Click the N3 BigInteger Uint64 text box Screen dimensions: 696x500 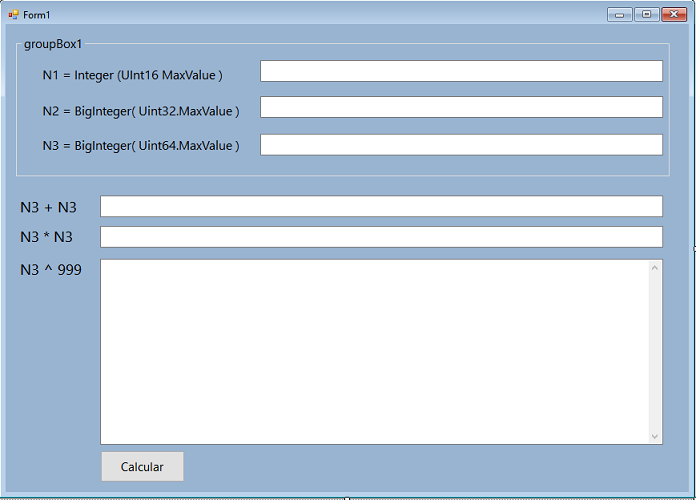(x=461, y=145)
